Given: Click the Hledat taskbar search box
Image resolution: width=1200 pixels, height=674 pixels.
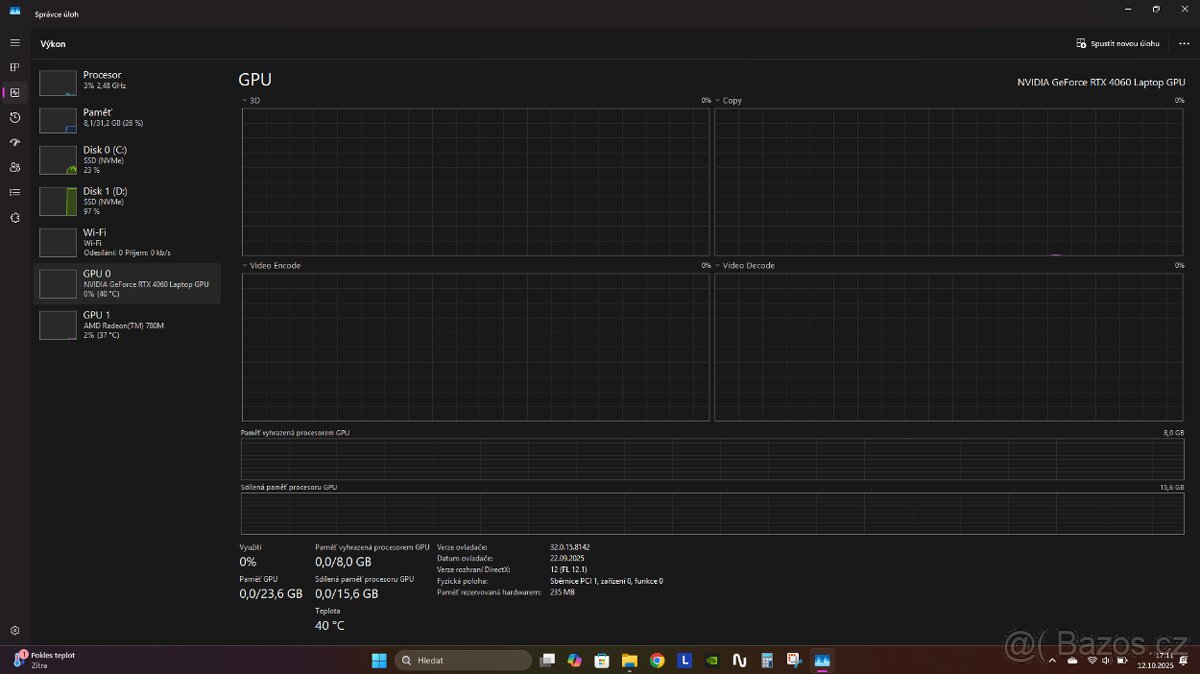Looking at the screenshot, I should click(463, 660).
